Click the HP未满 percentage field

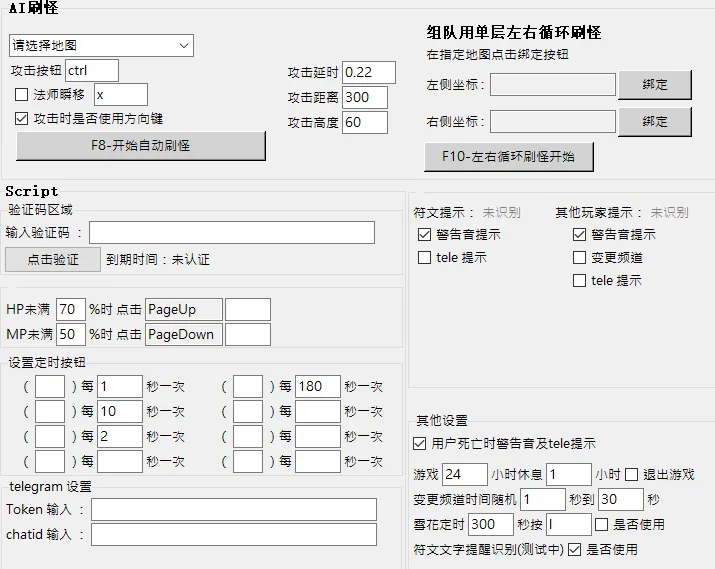[71, 309]
